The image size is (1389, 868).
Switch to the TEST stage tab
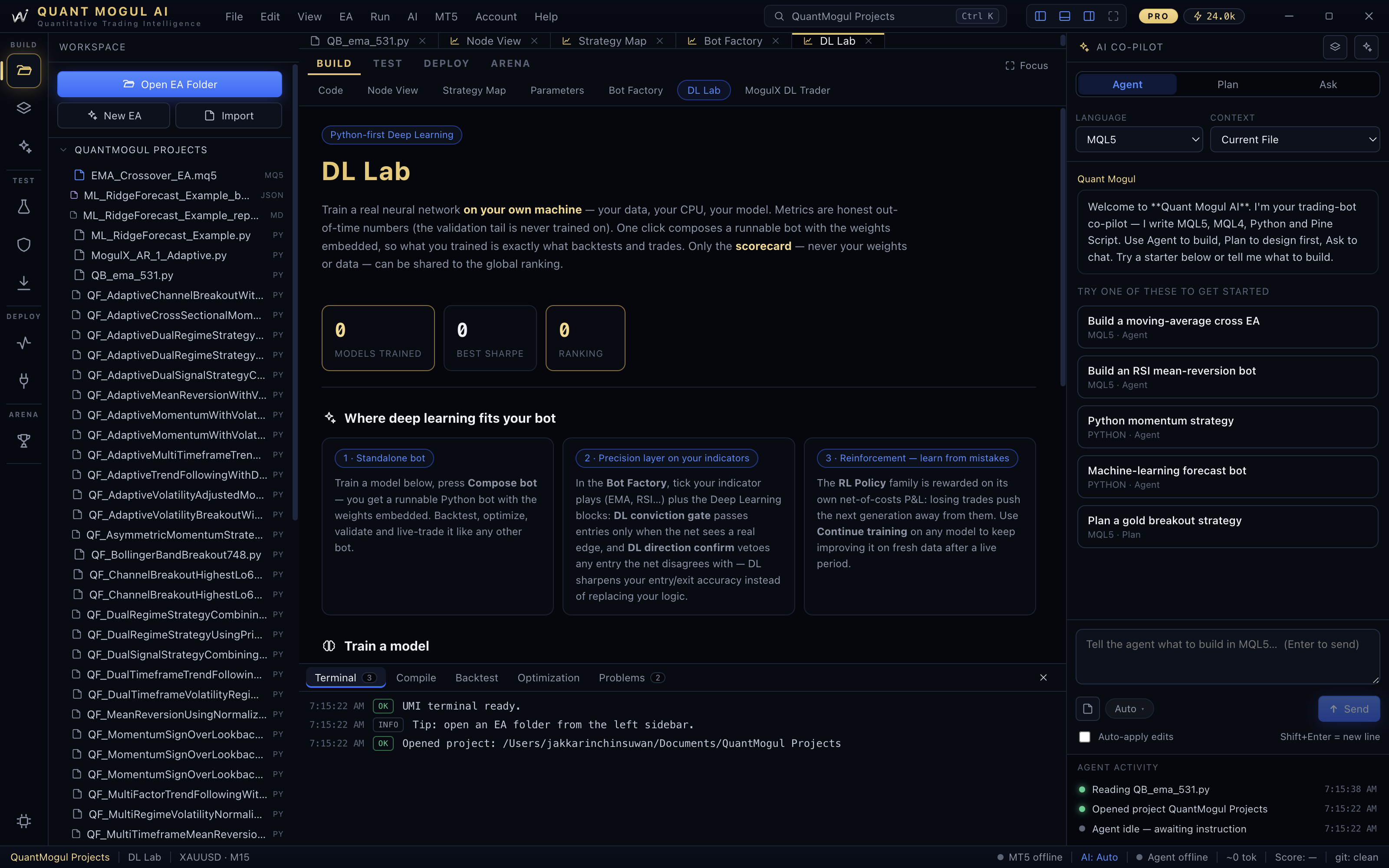click(x=388, y=63)
